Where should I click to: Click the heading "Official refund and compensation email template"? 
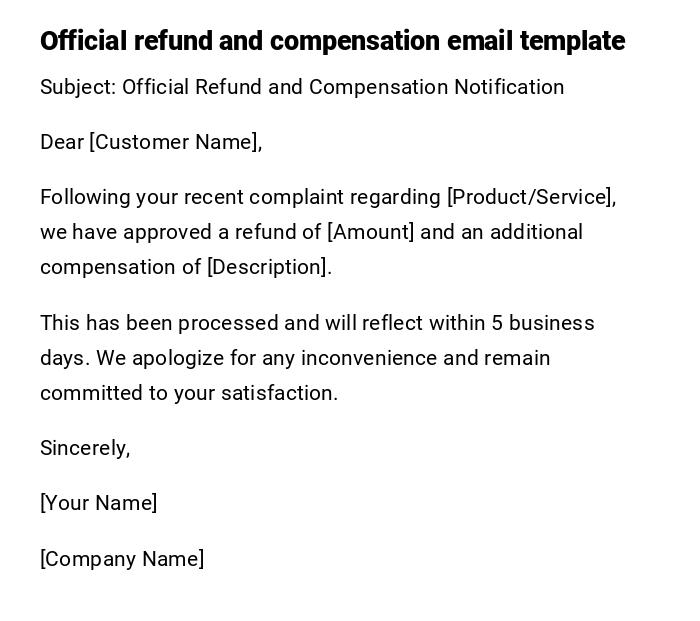pos(332,41)
